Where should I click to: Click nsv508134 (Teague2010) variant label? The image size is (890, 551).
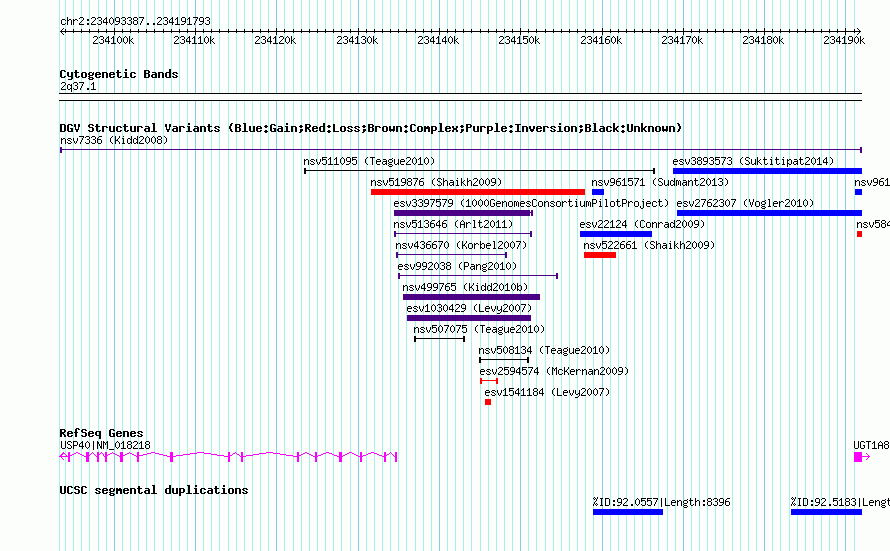[544, 350]
